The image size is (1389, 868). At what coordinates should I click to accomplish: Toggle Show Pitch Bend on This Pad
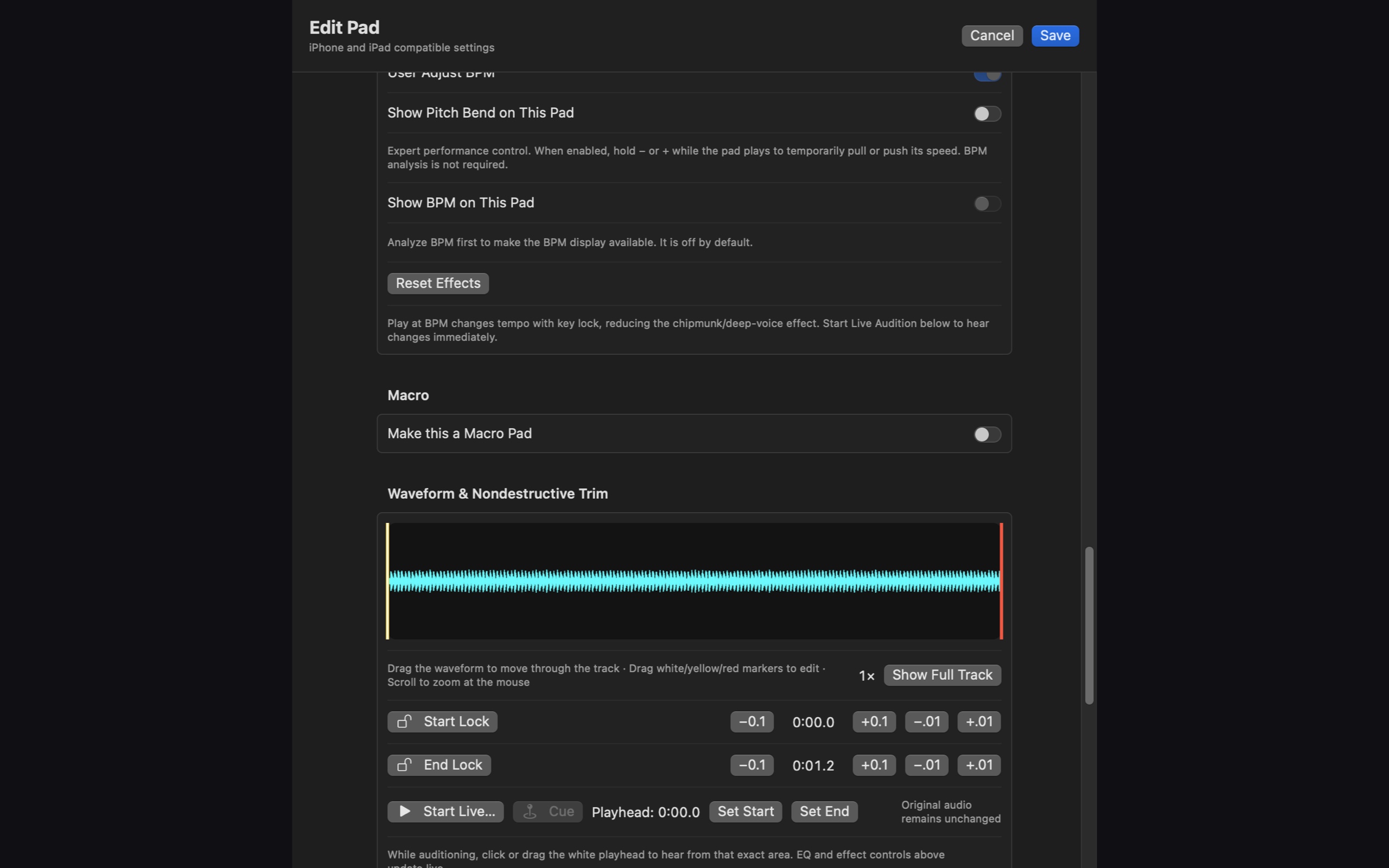click(x=987, y=113)
